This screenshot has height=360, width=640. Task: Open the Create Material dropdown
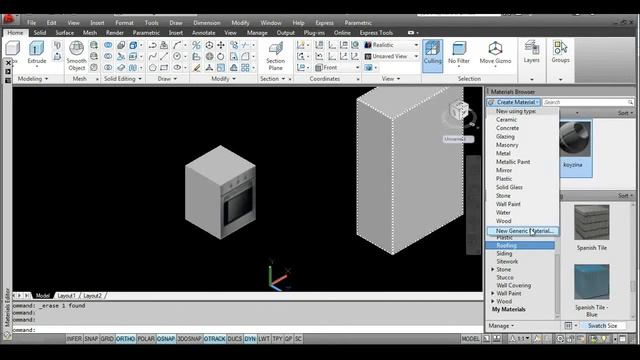(514, 102)
